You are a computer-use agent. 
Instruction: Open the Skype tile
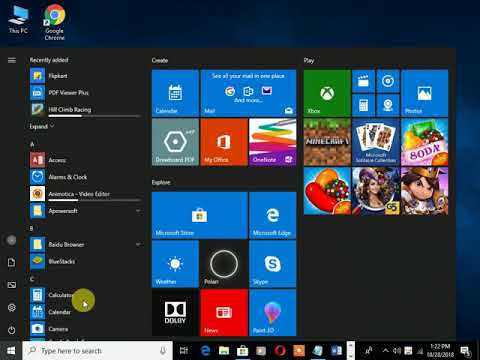click(273, 264)
